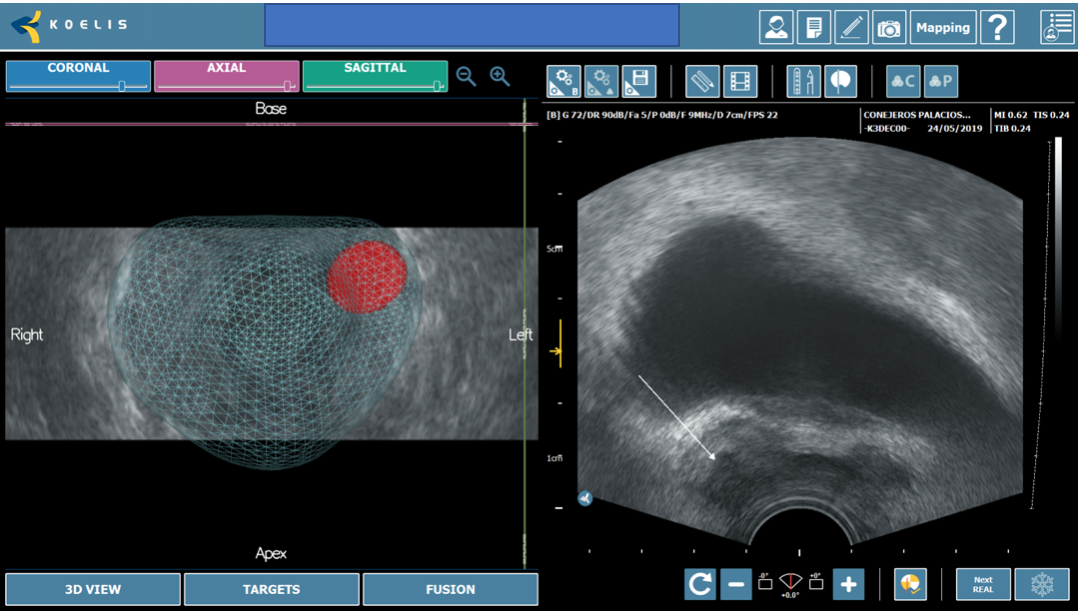This screenshot has width=1078, height=612.
Task: Click the Mapping button
Action: point(943,27)
